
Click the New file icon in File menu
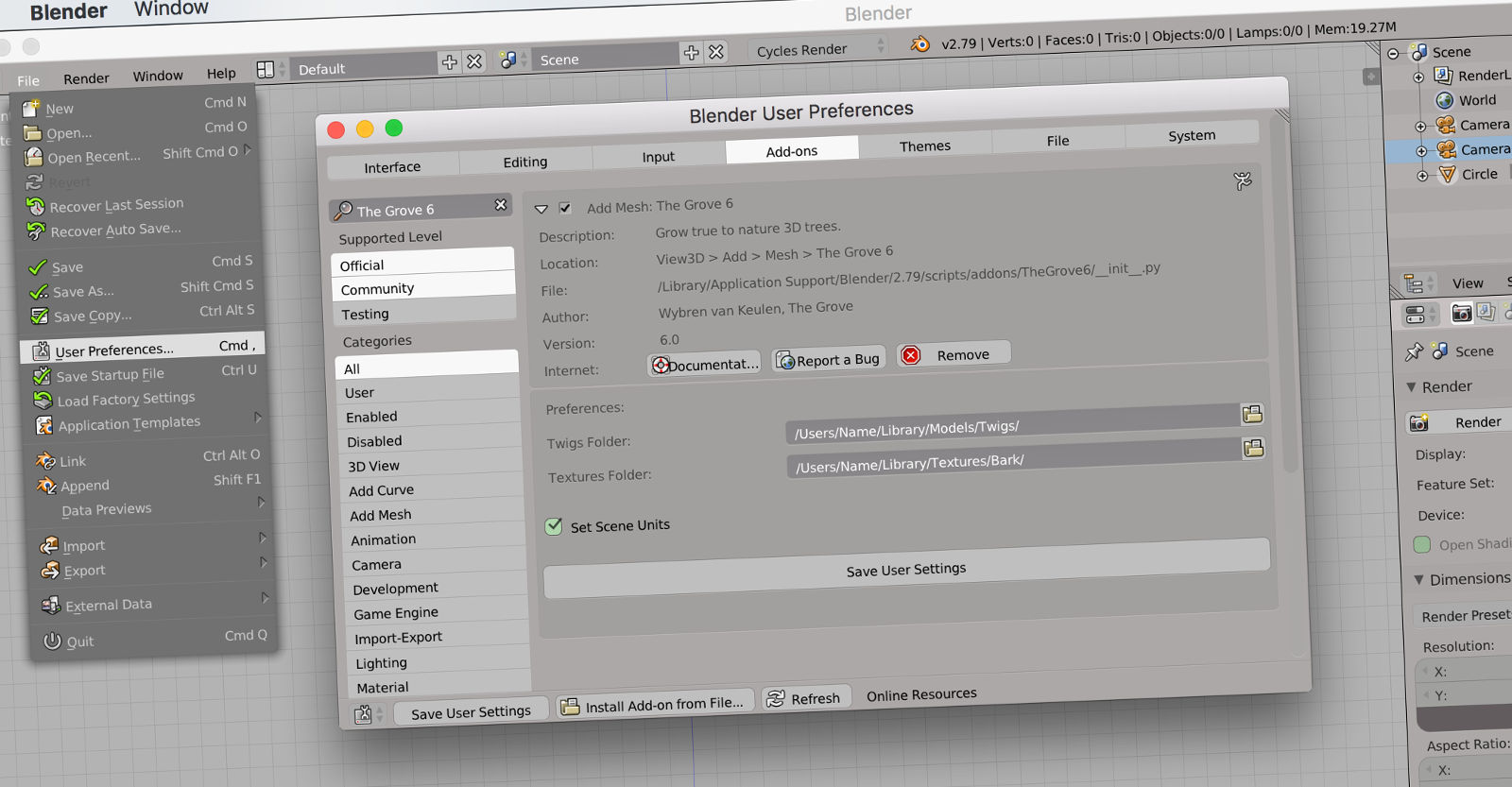(30, 108)
